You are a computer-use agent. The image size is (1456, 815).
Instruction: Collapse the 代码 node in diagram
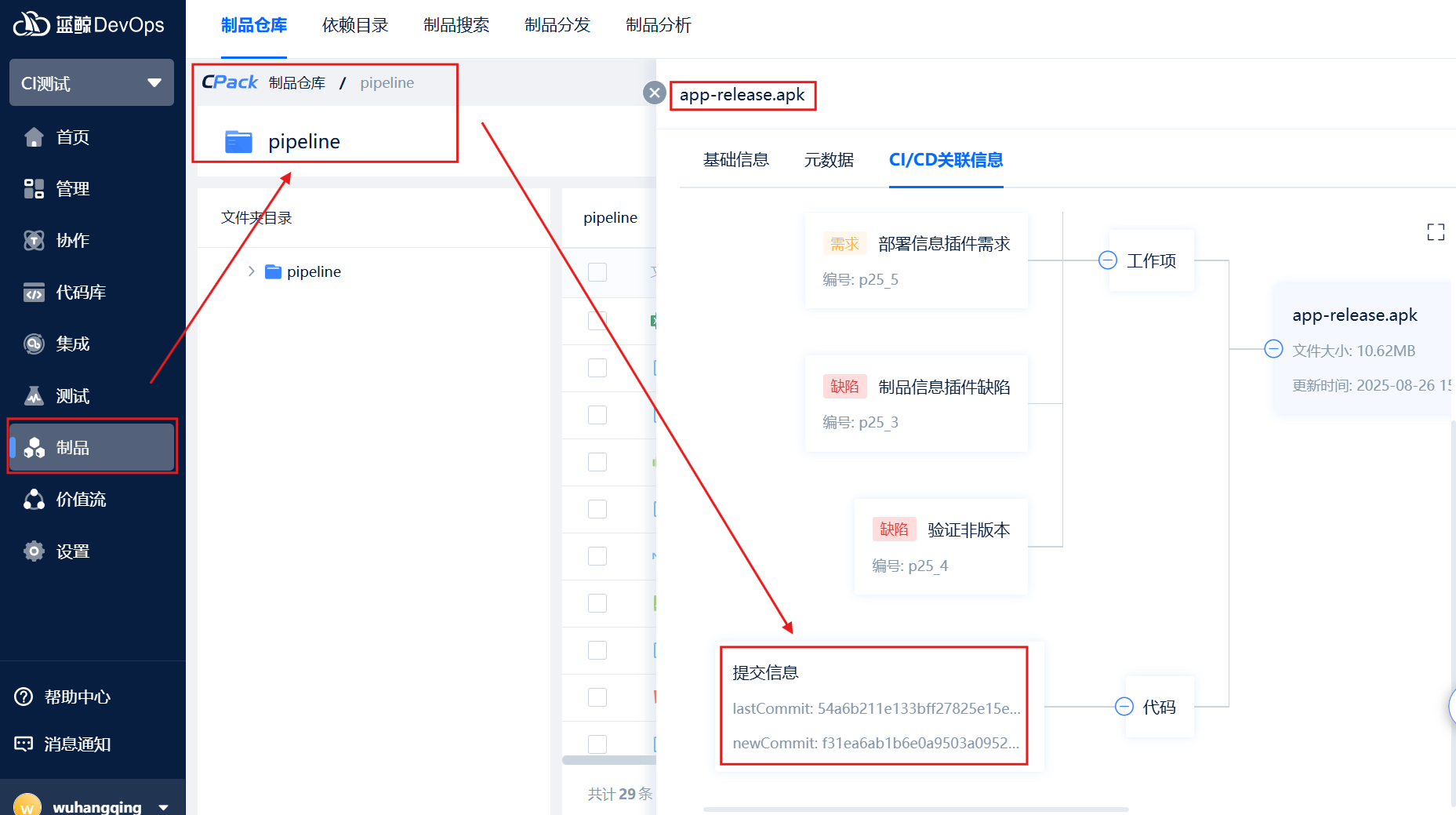click(x=1124, y=707)
